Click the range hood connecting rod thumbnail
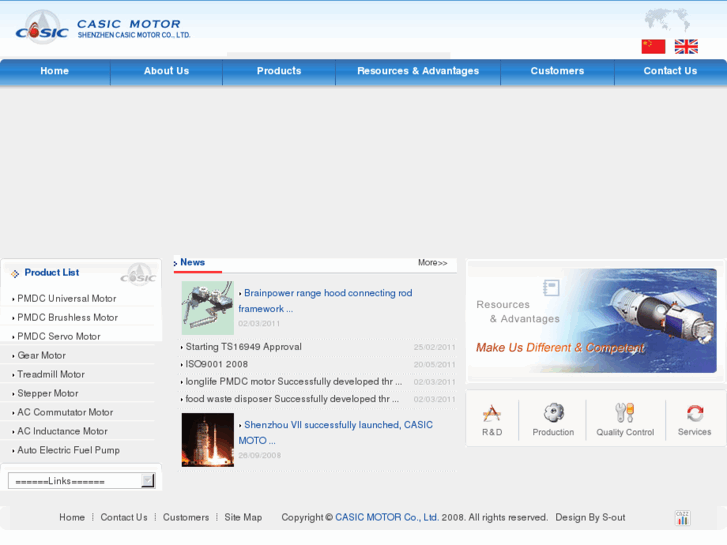 [208, 308]
